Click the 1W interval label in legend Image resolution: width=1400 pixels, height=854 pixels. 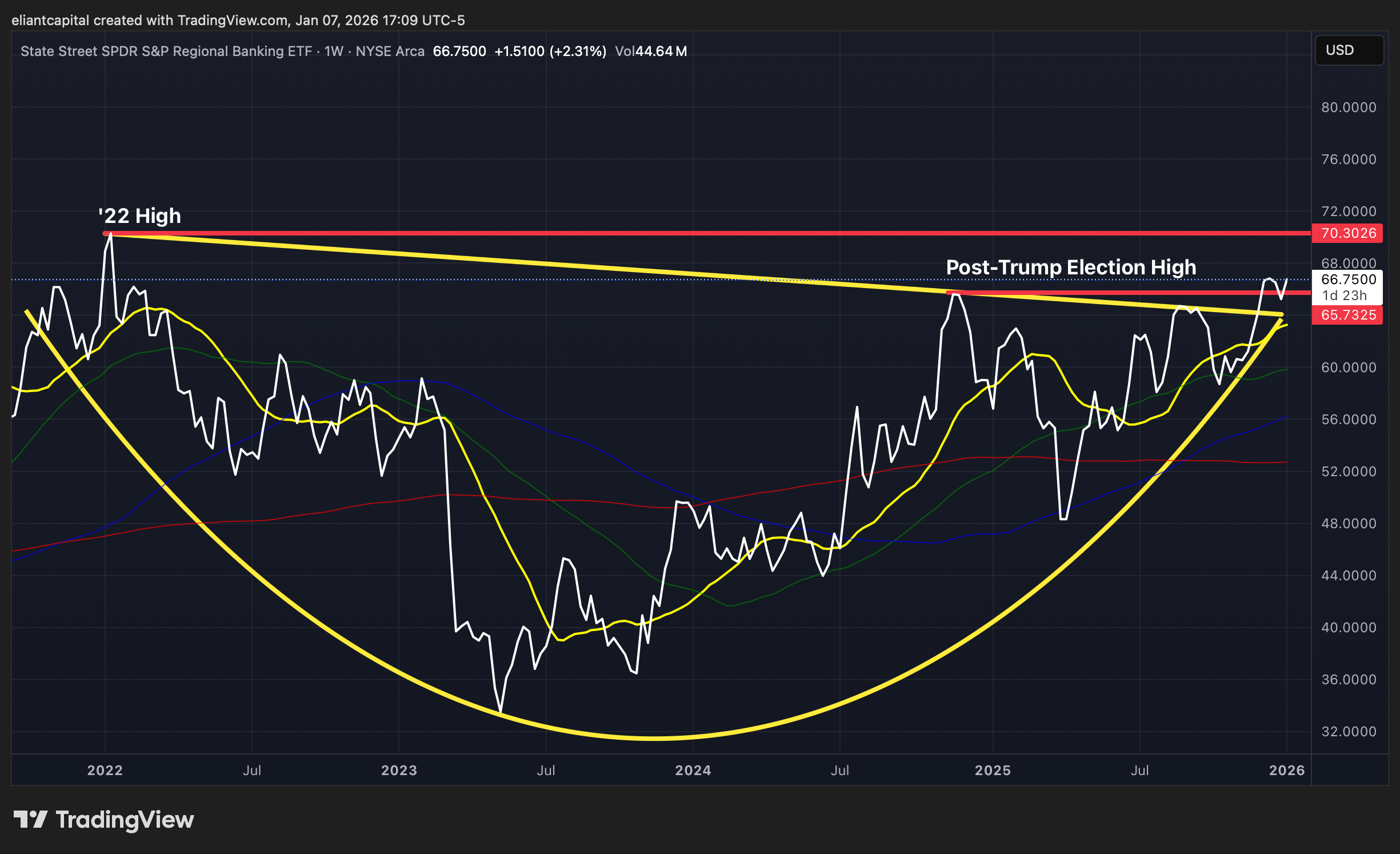coord(334,51)
